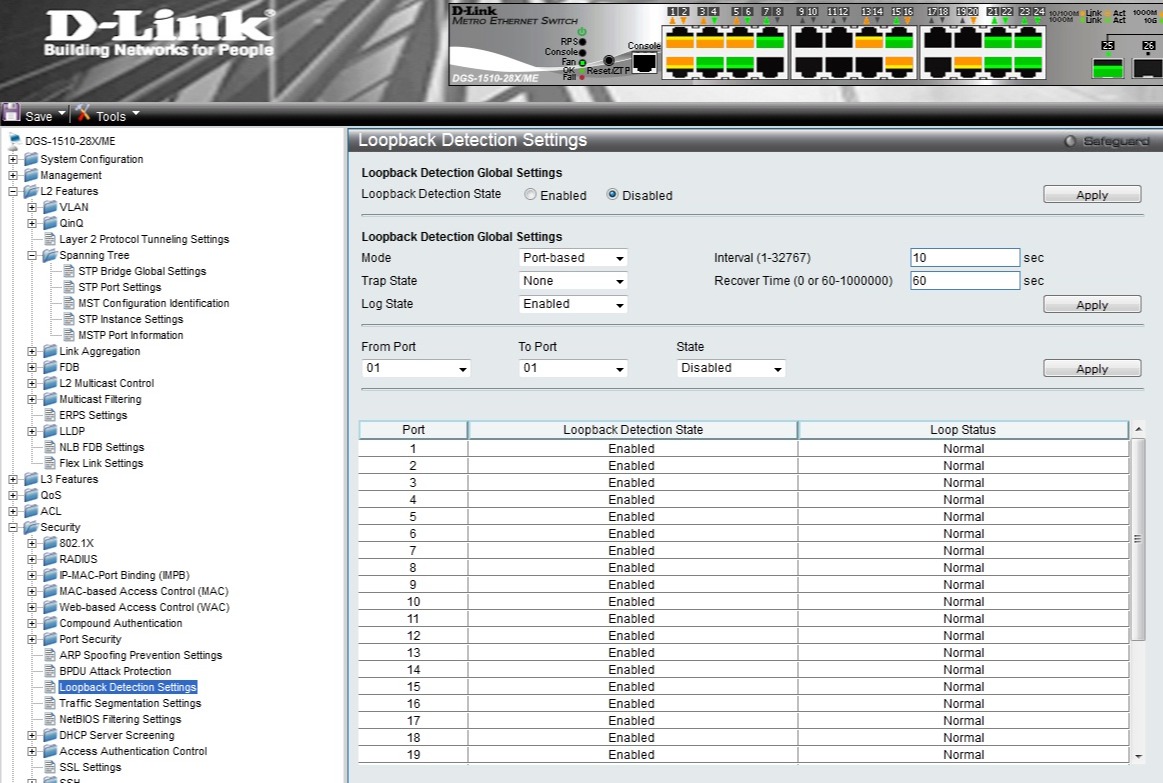The height and width of the screenshot is (783, 1163).
Task: Apply the From Port/To Port state setting
Action: [x=1091, y=369]
